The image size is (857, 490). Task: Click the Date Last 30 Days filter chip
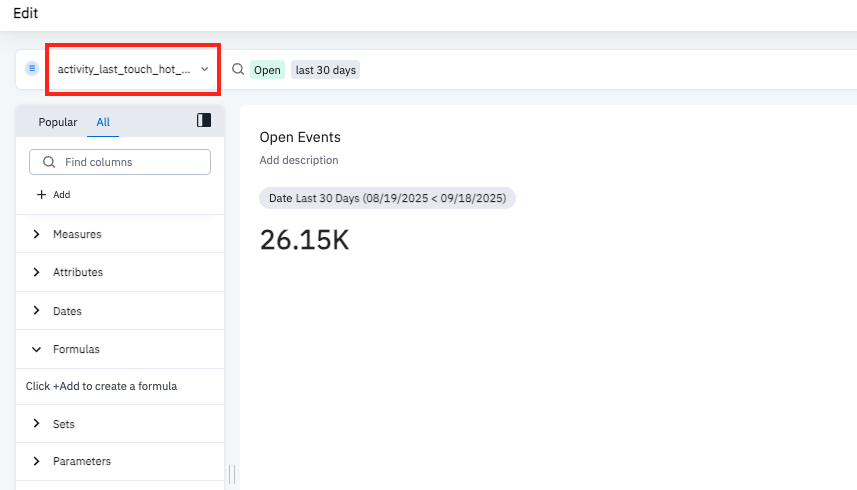point(387,198)
